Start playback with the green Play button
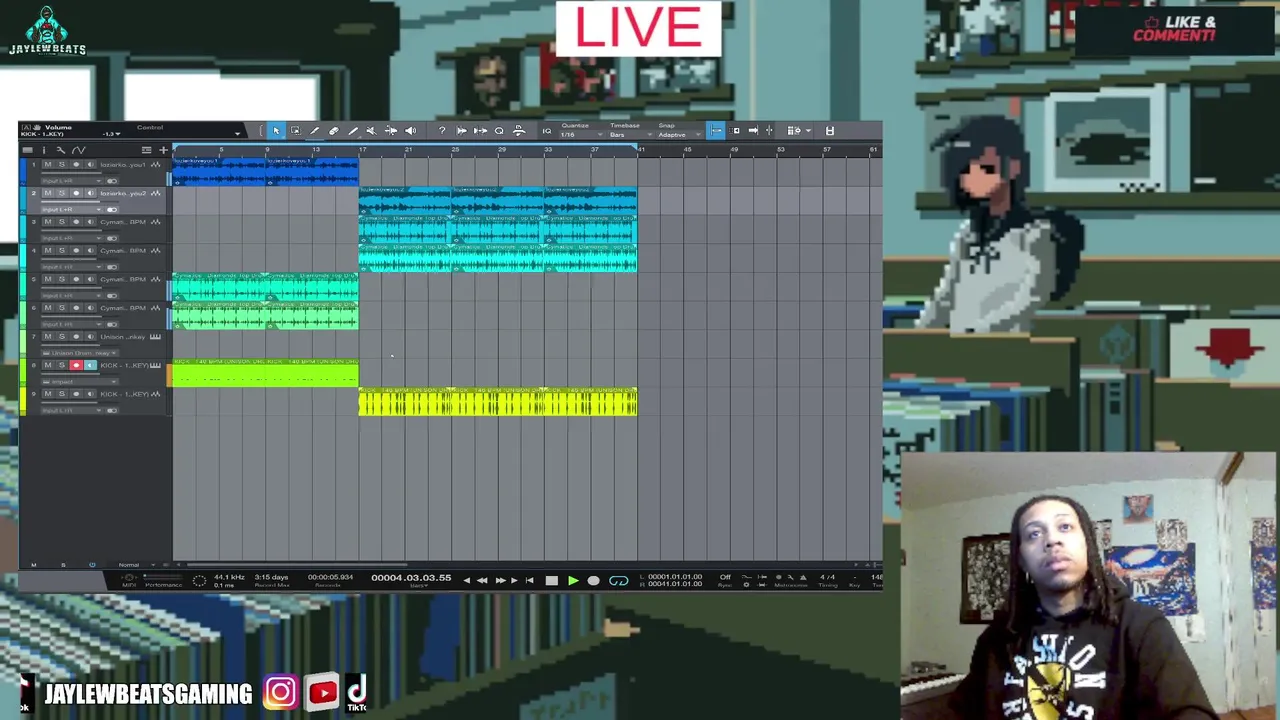The width and height of the screenshot is (1280, 720). pos(573,580)
